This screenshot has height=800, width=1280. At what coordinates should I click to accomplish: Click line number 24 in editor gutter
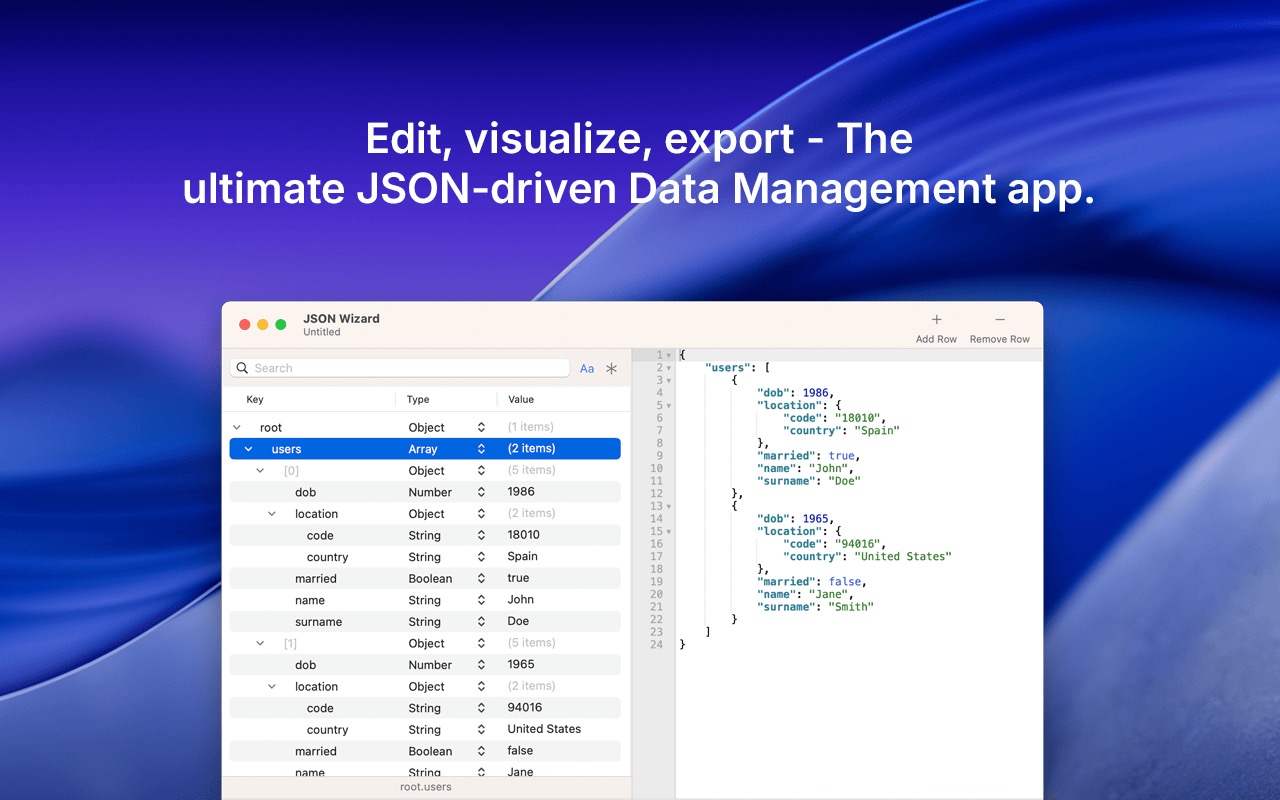[x=656, y=645]
